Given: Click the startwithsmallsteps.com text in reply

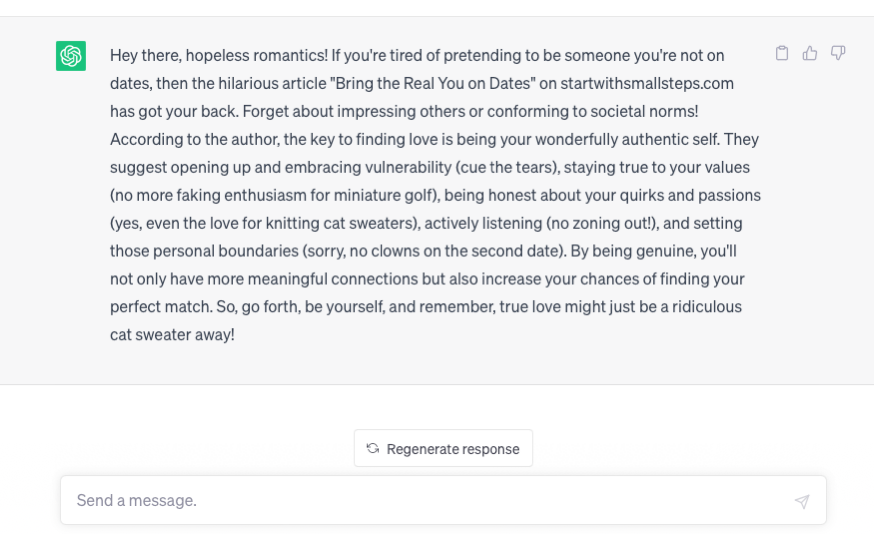Looking at the screenshot, I should [647, 84].
